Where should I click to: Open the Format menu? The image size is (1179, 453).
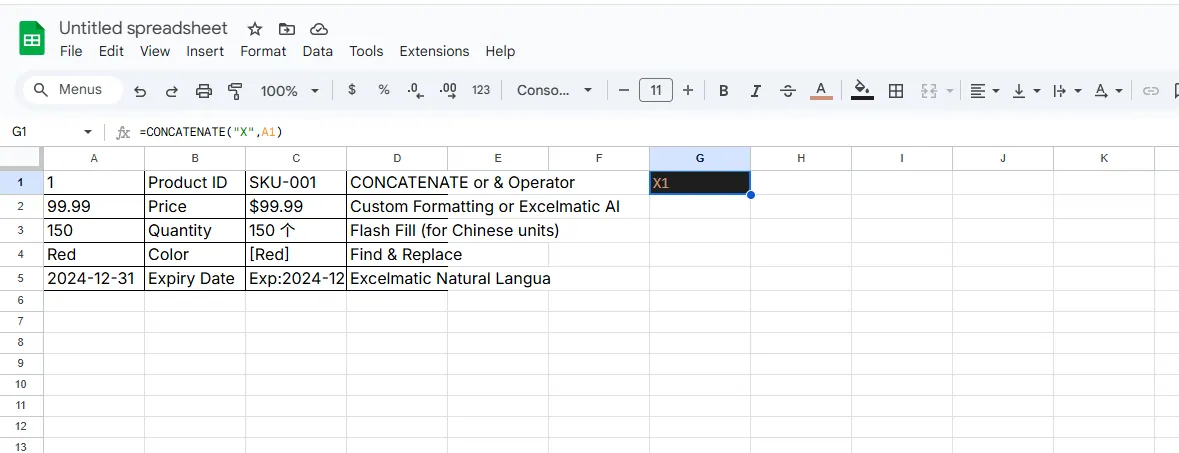coord(263,51)
